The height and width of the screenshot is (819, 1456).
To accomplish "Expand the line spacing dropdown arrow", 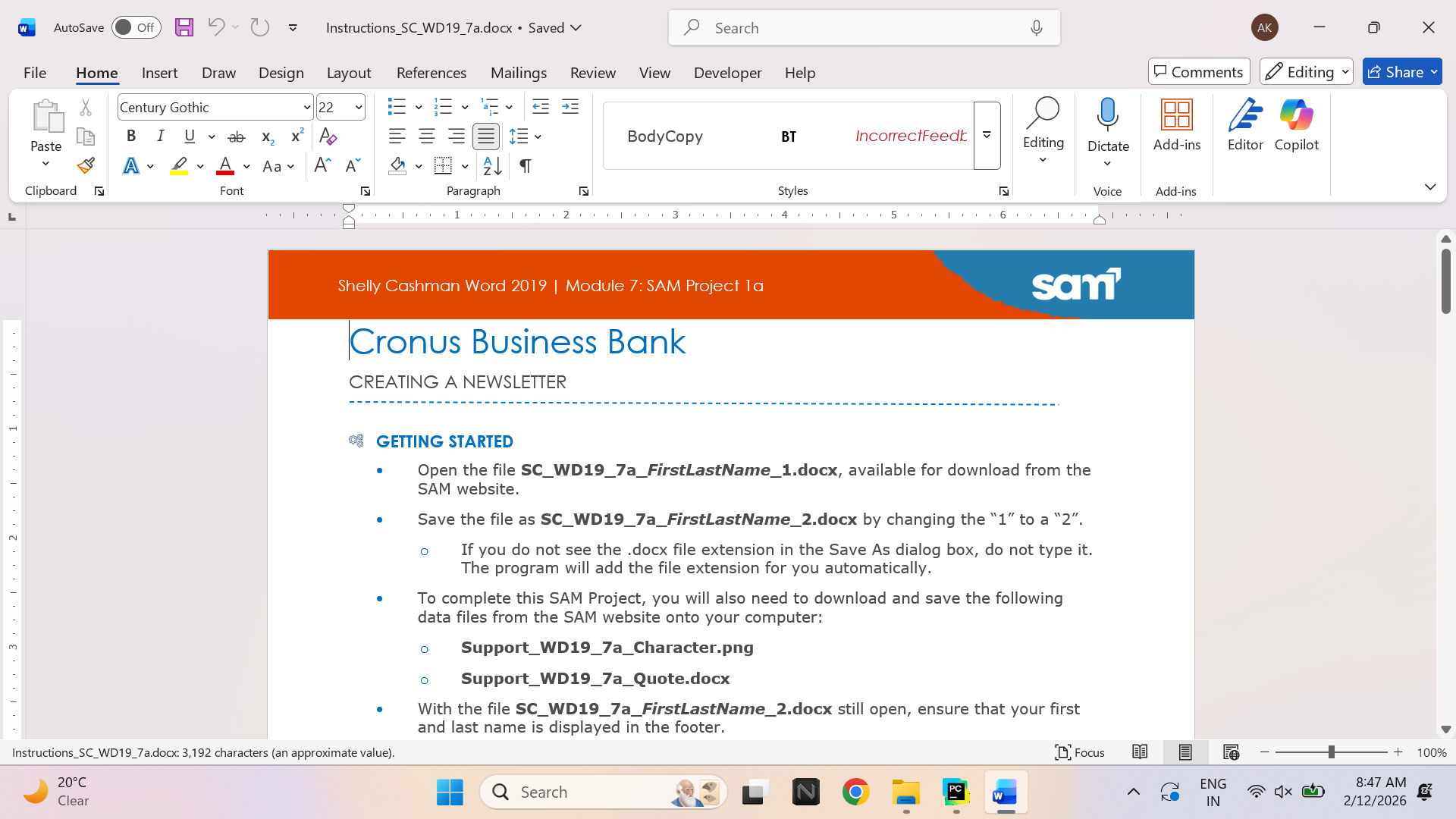I will [x=538, y=136].
